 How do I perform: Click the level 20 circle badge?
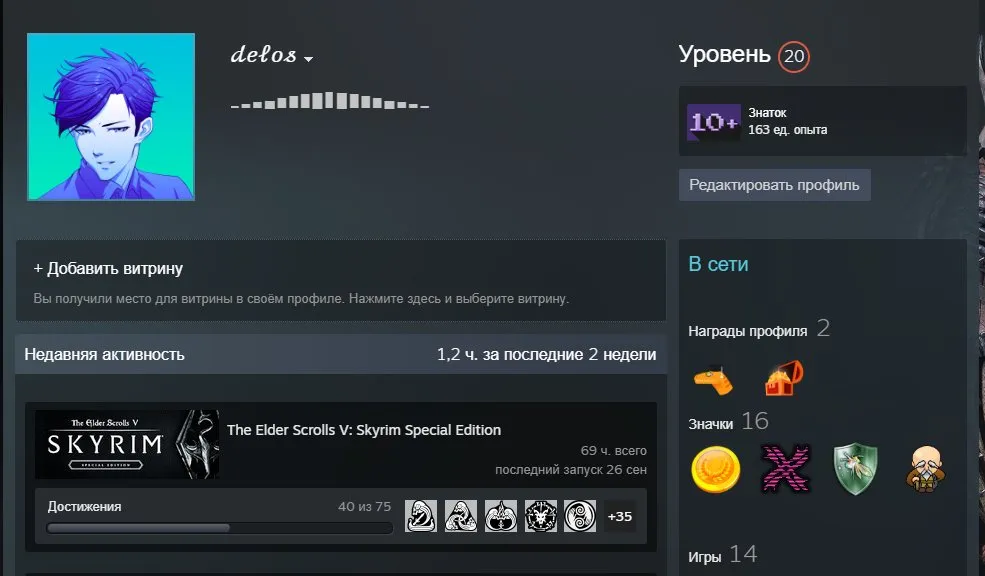point(794,57)
